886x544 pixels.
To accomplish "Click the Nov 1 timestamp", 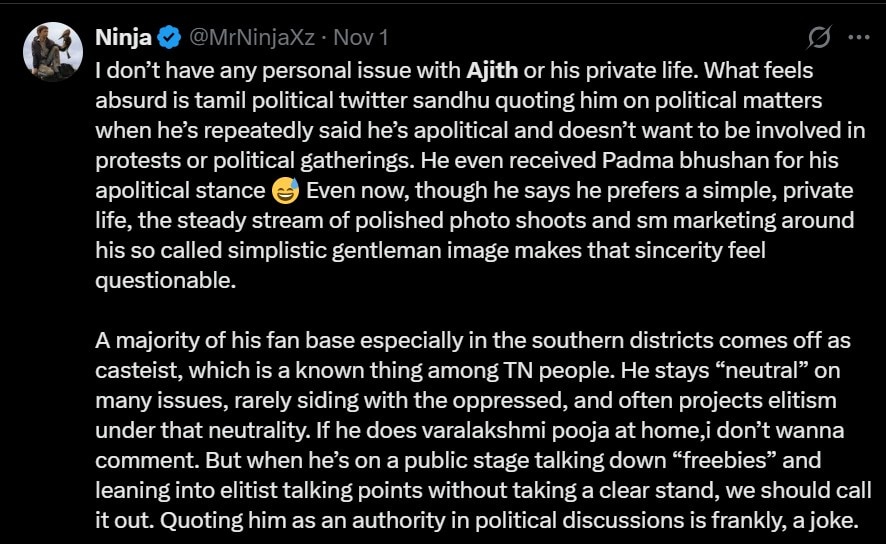I will pos(360,39).
